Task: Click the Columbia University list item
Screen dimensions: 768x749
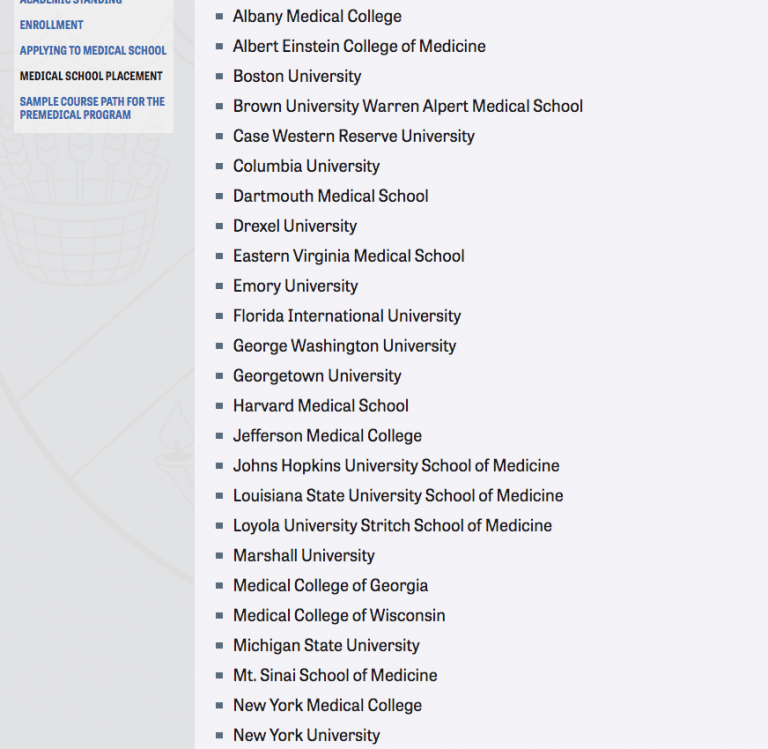Action: coord(306,166)
